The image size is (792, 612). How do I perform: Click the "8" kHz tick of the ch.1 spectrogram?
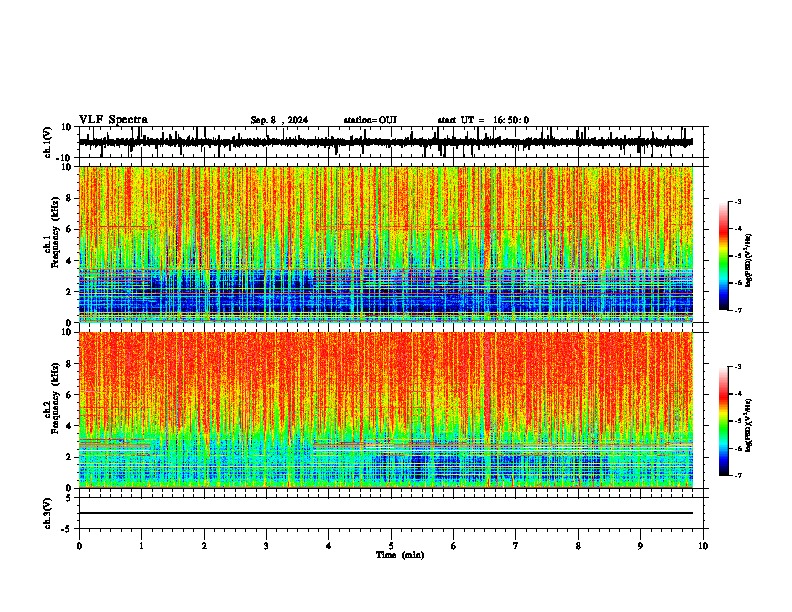69,198
